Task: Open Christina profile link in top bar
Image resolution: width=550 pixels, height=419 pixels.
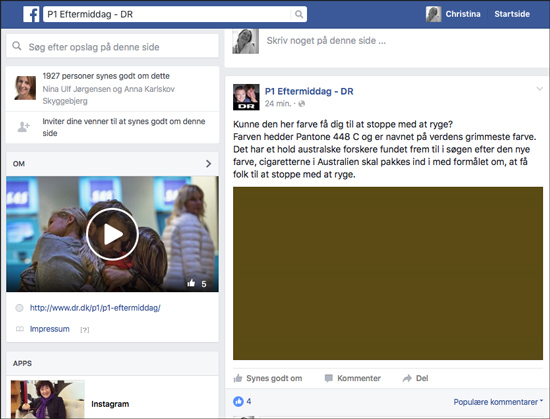Action: click(463, 14)
